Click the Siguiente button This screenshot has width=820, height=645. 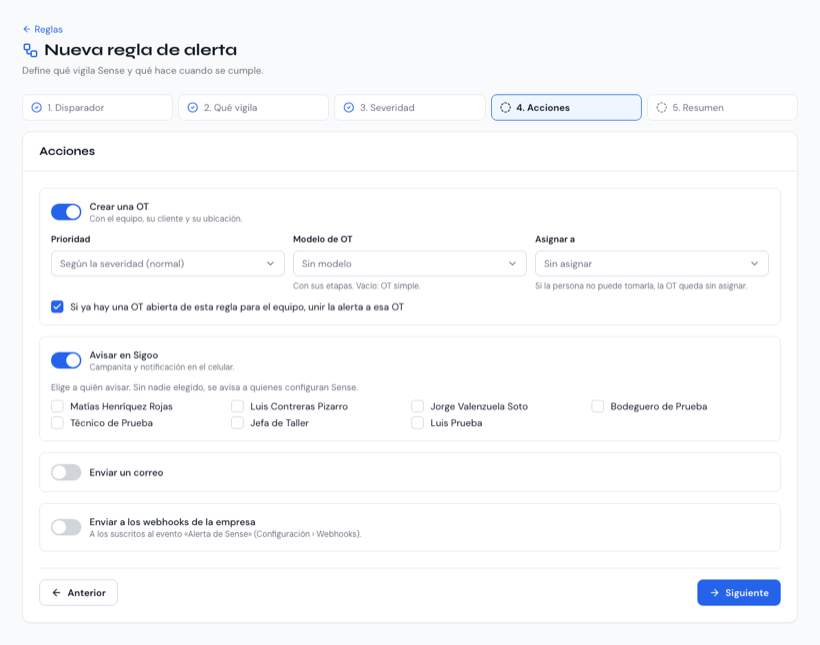739,593
